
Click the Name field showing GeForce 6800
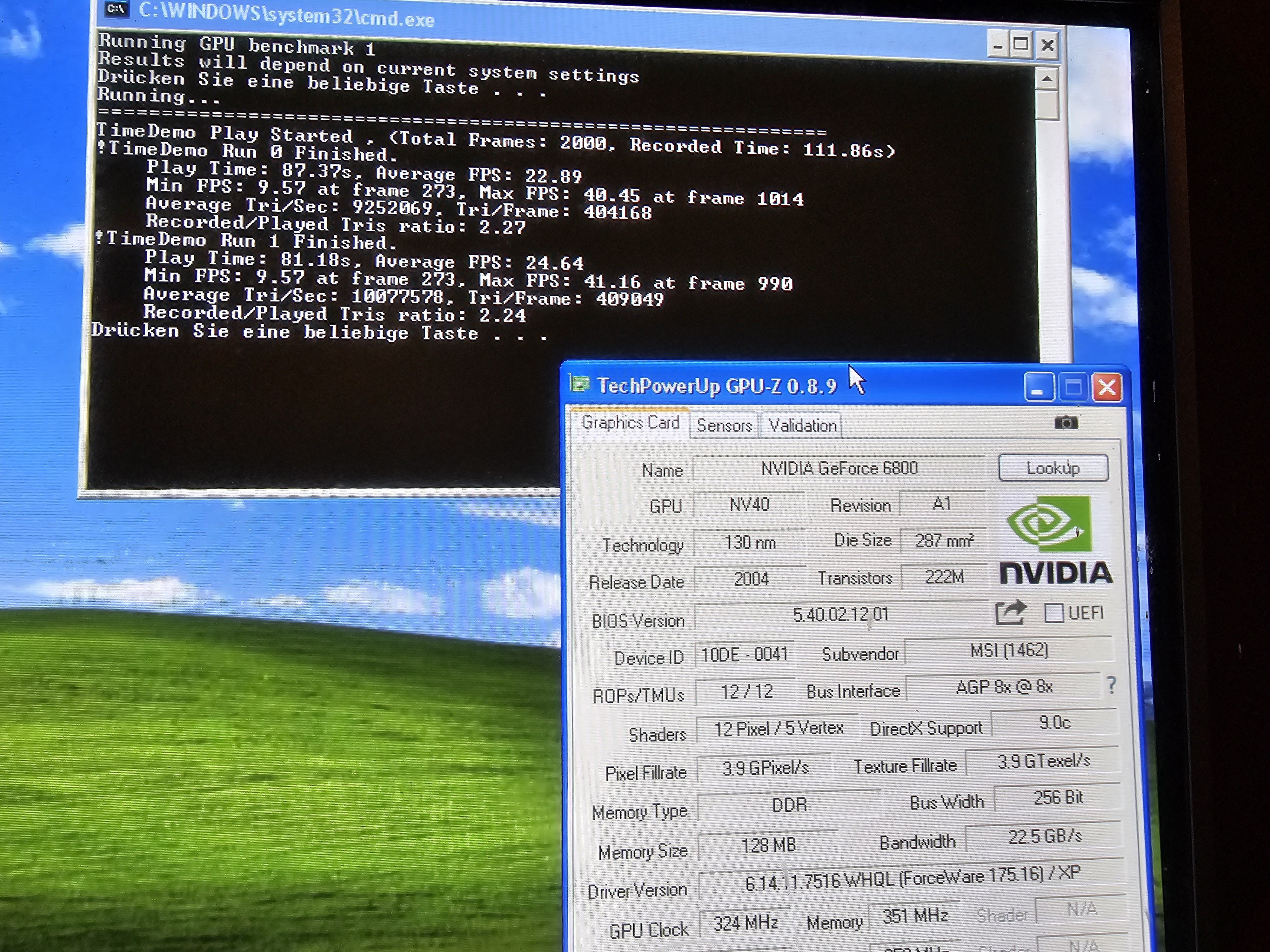839,468
